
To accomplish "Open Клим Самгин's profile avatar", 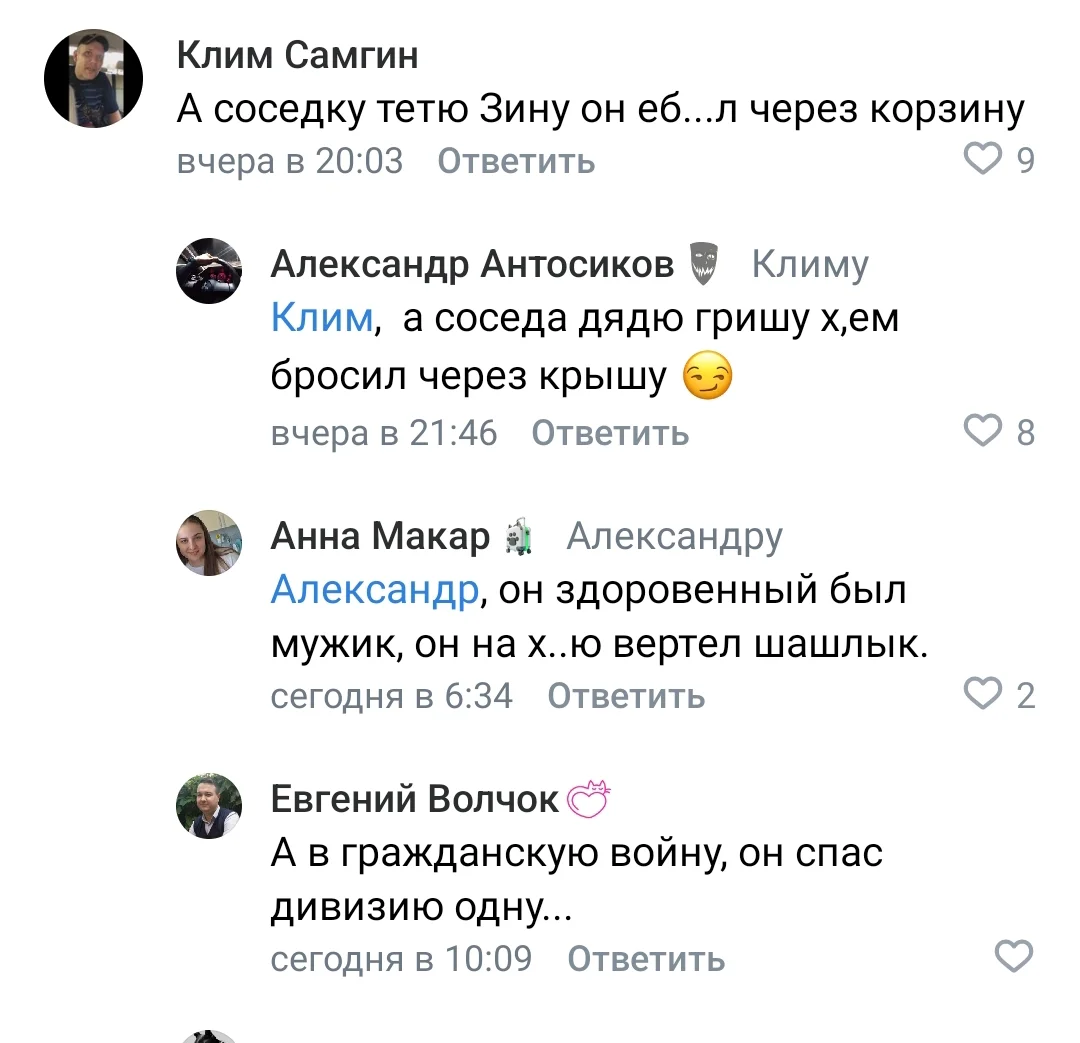I will coord(93,77).
